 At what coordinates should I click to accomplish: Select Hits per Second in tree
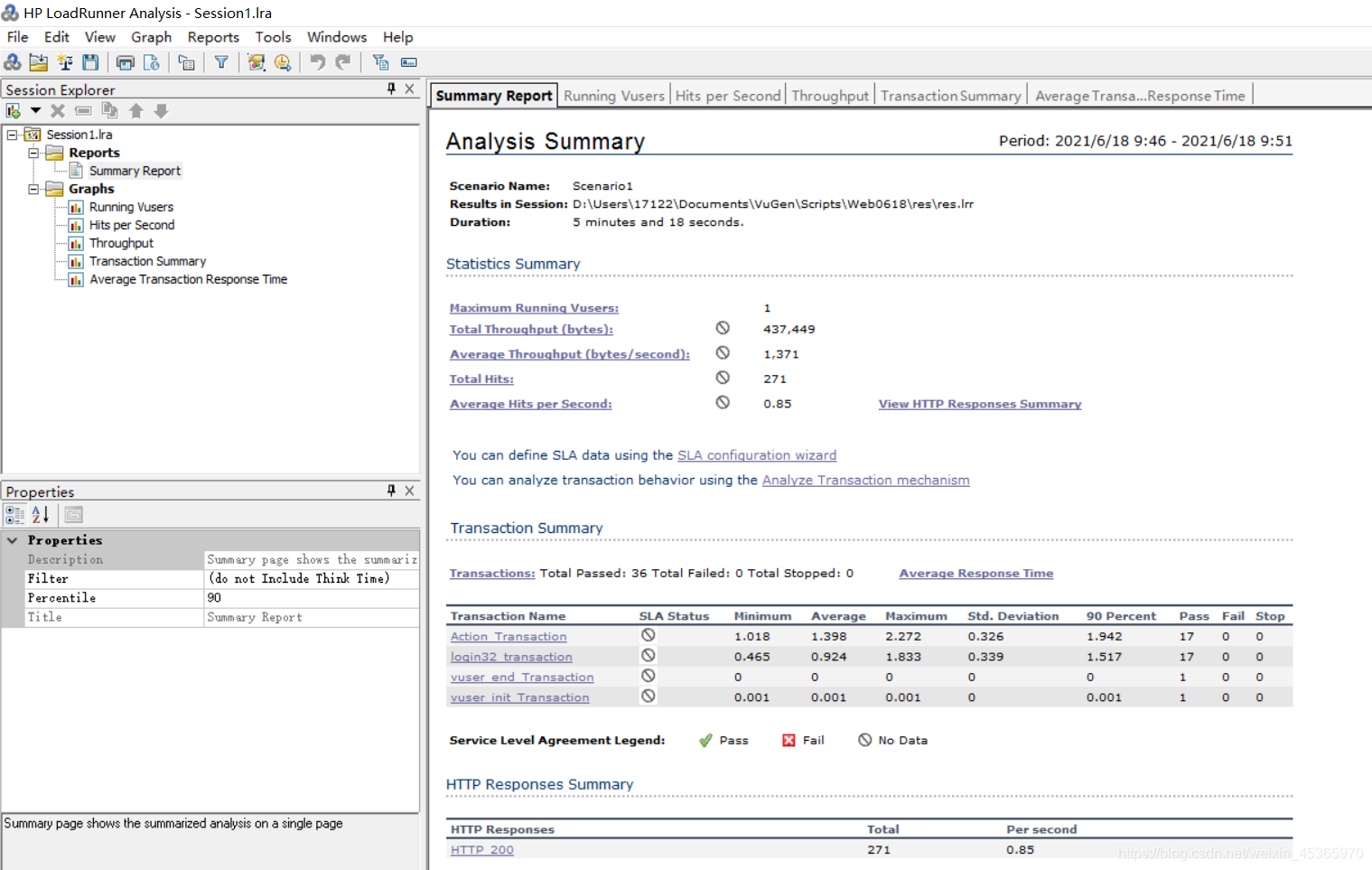132,225
